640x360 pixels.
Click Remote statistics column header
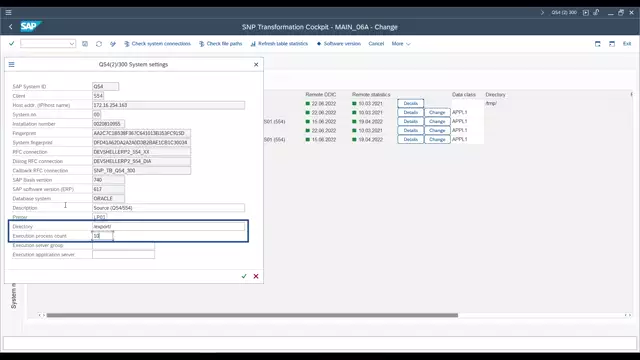pyautogui.click(x=371, y=95)
